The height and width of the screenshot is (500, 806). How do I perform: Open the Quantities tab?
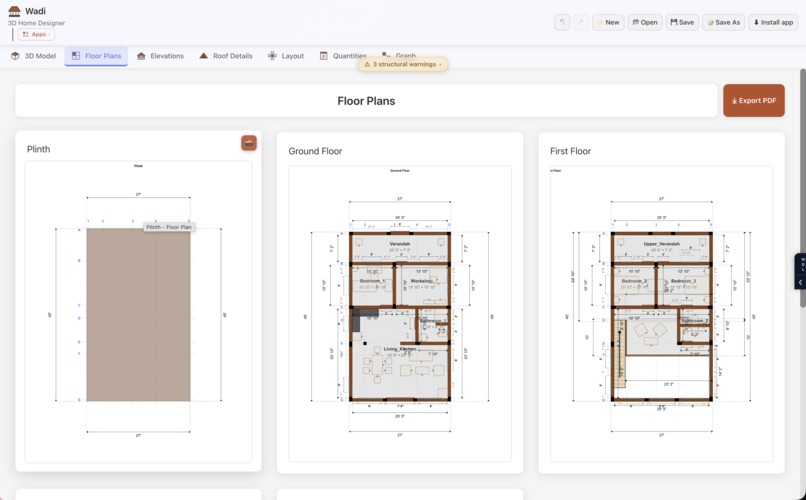[x=343, y=56]
